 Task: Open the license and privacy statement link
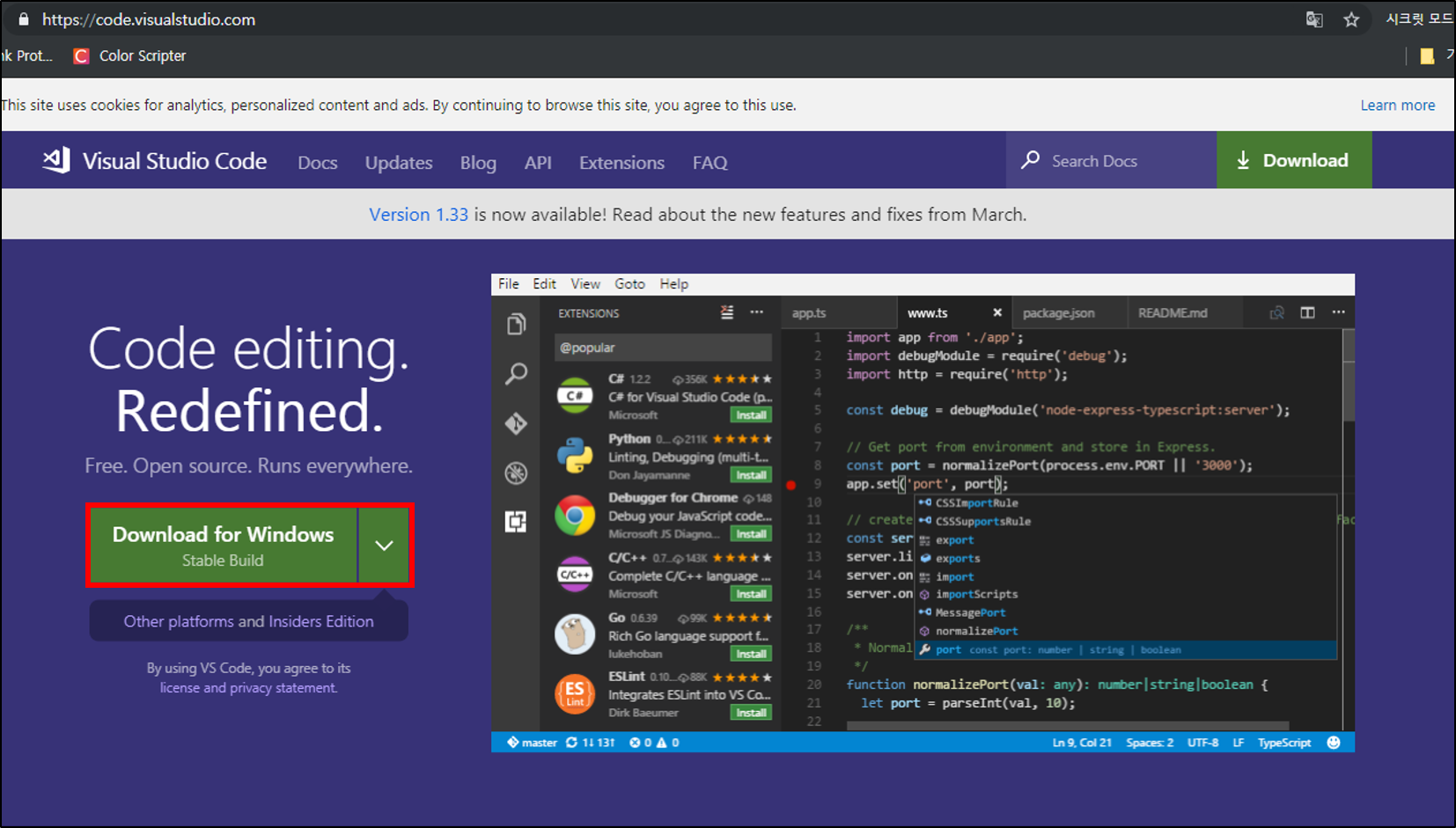tap(248, 688)
